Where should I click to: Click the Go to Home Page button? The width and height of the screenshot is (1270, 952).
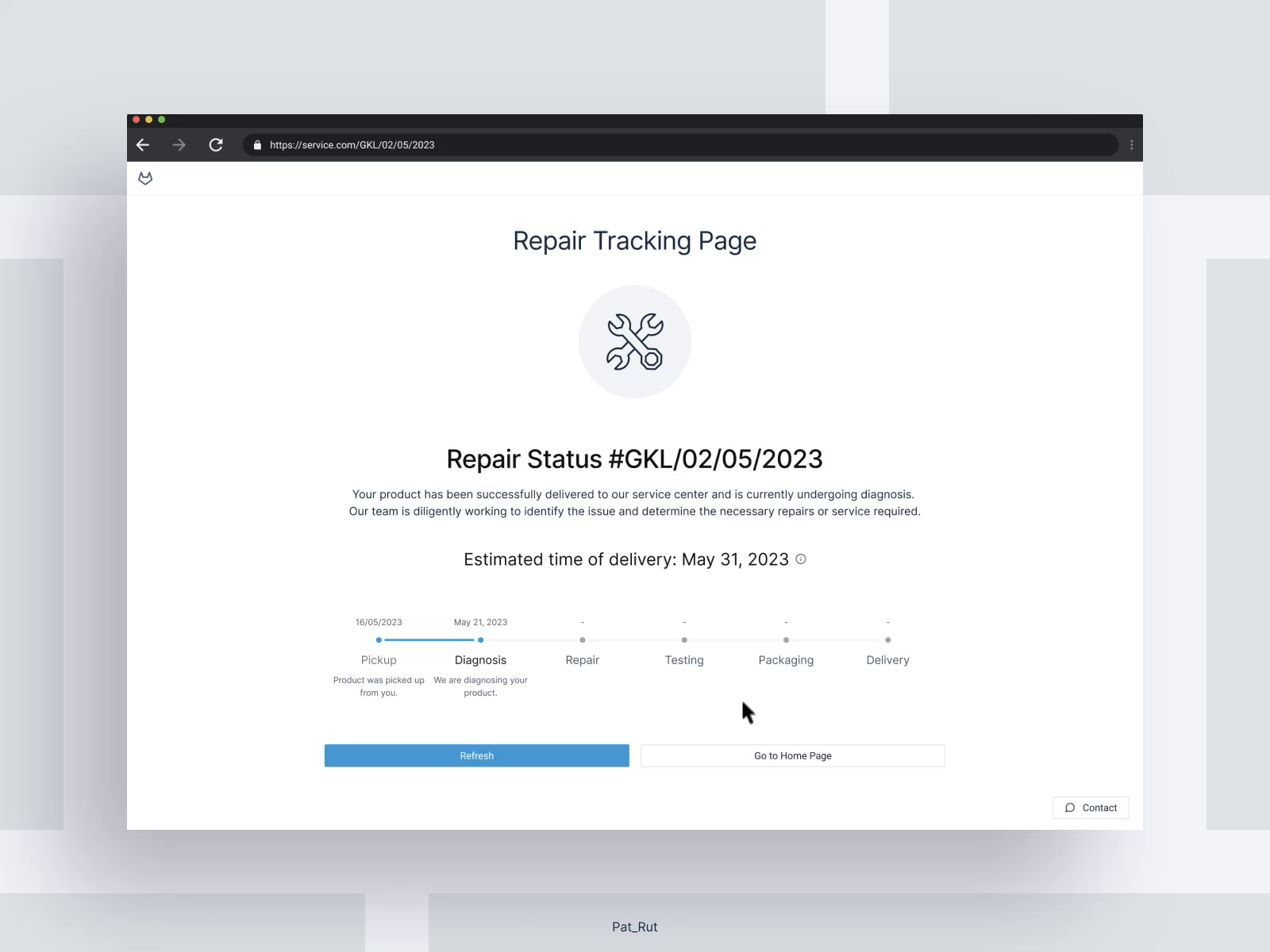[x=791, y=755]
